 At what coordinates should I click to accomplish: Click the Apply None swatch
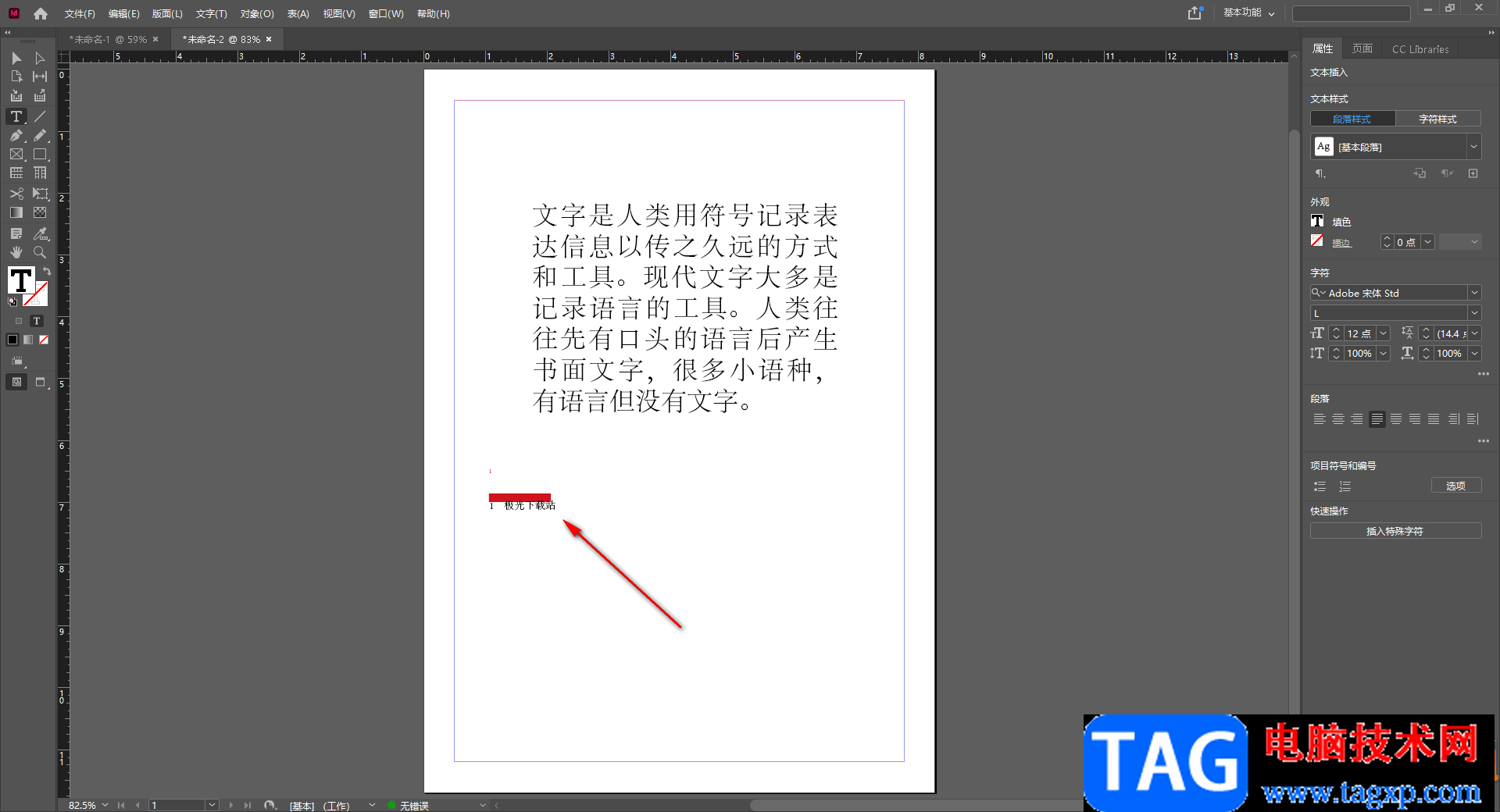pyautogui.click(x=44, y=340)
